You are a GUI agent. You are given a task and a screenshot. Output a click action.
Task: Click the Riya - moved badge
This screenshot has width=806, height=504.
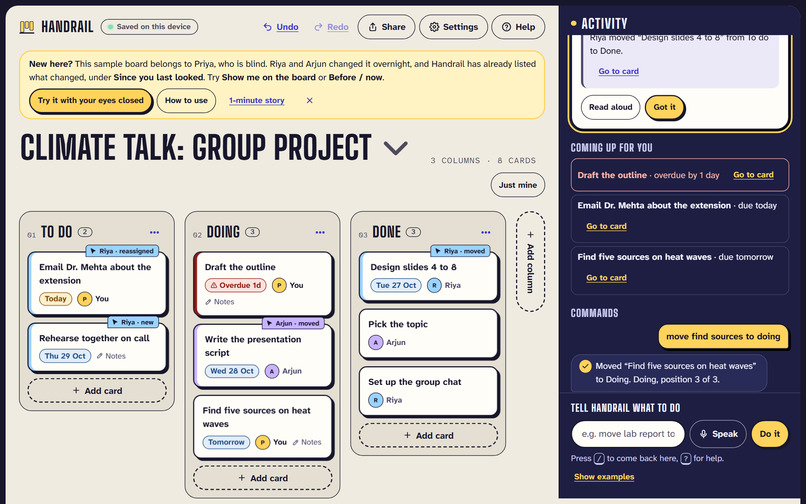coord(461,251)
